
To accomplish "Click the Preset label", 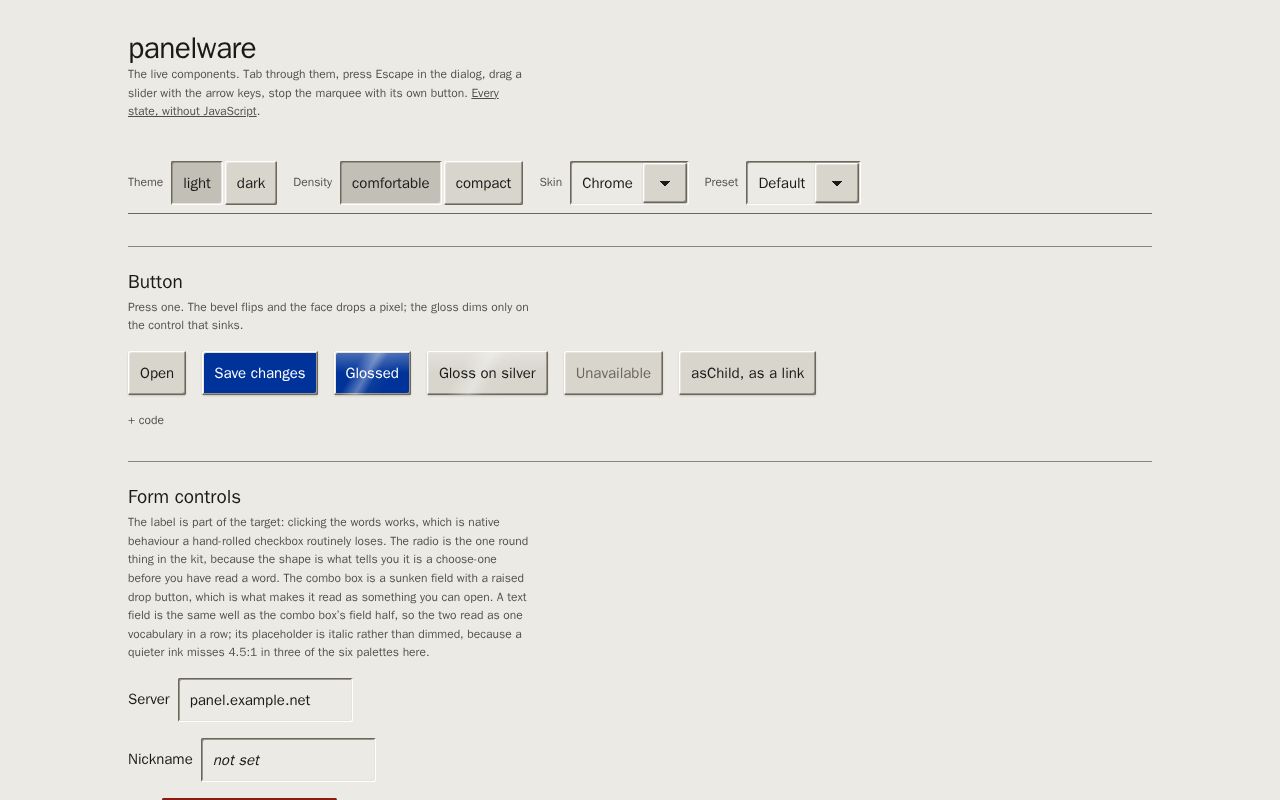I will pyautogui.click(x=721, y=182).
